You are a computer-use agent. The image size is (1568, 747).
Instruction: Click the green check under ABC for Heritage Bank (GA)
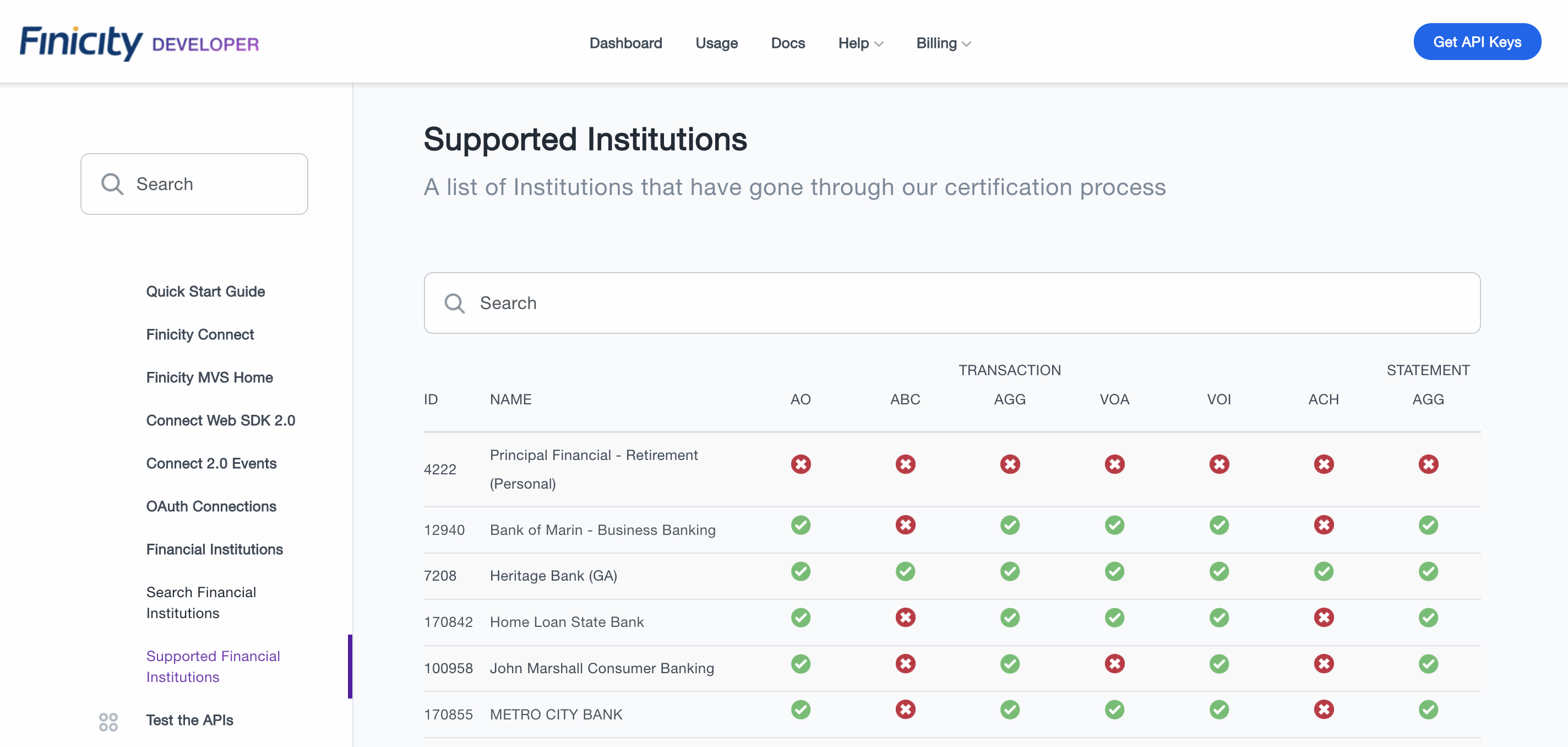pos(905,571)
